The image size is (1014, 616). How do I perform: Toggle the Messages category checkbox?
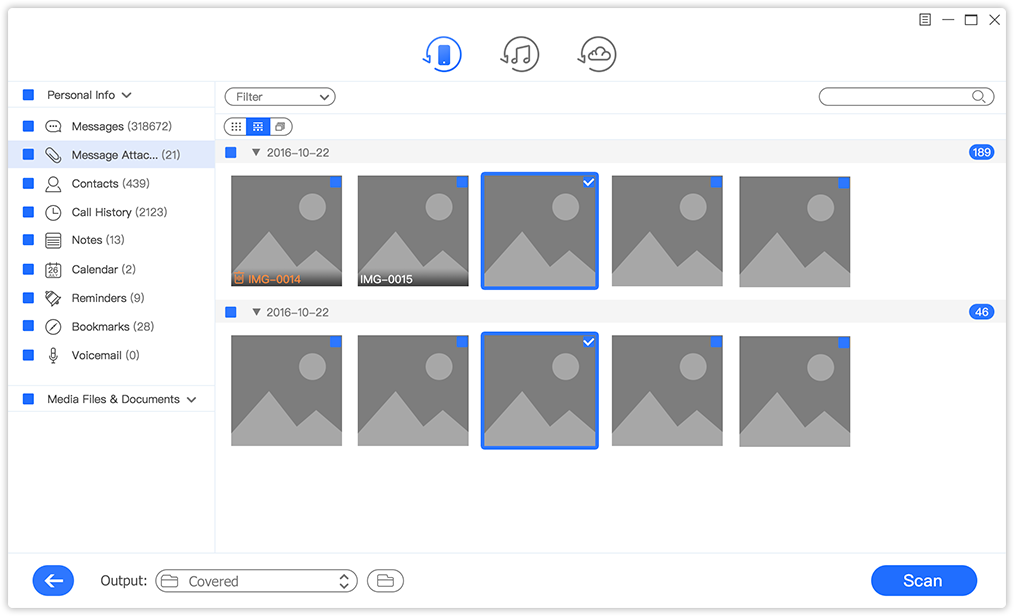pyautogui.click(x=28, y=127)
